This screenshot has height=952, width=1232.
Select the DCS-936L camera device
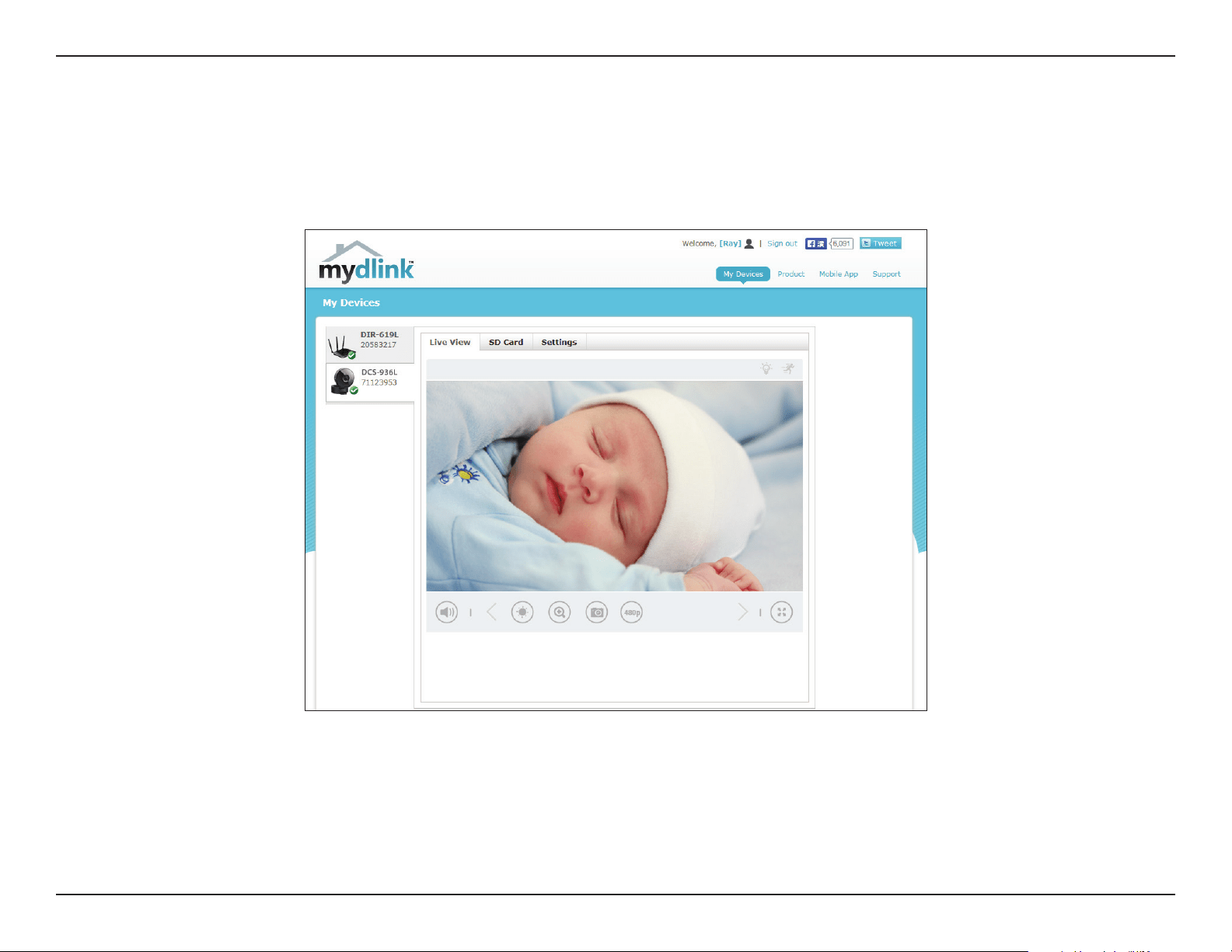pos(370,382)
